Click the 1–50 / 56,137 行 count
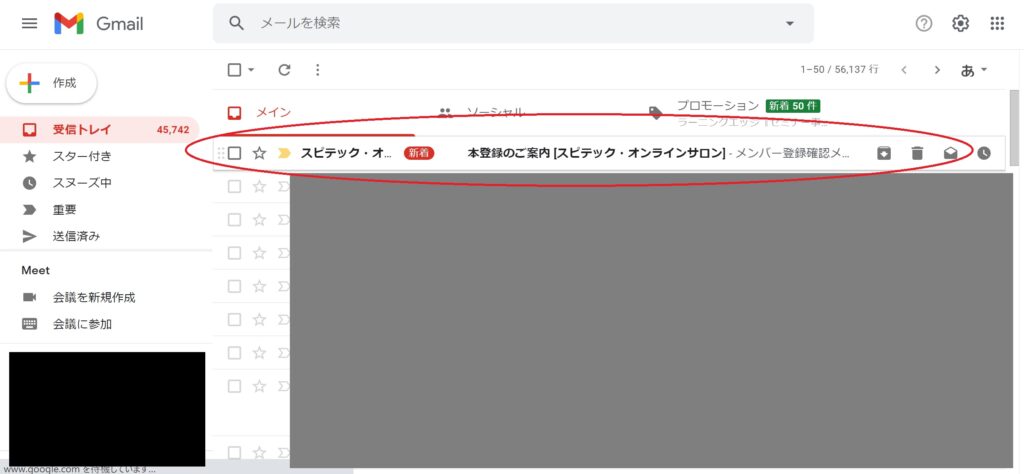This screenshot has width=1024, height=474. [839, 69]
